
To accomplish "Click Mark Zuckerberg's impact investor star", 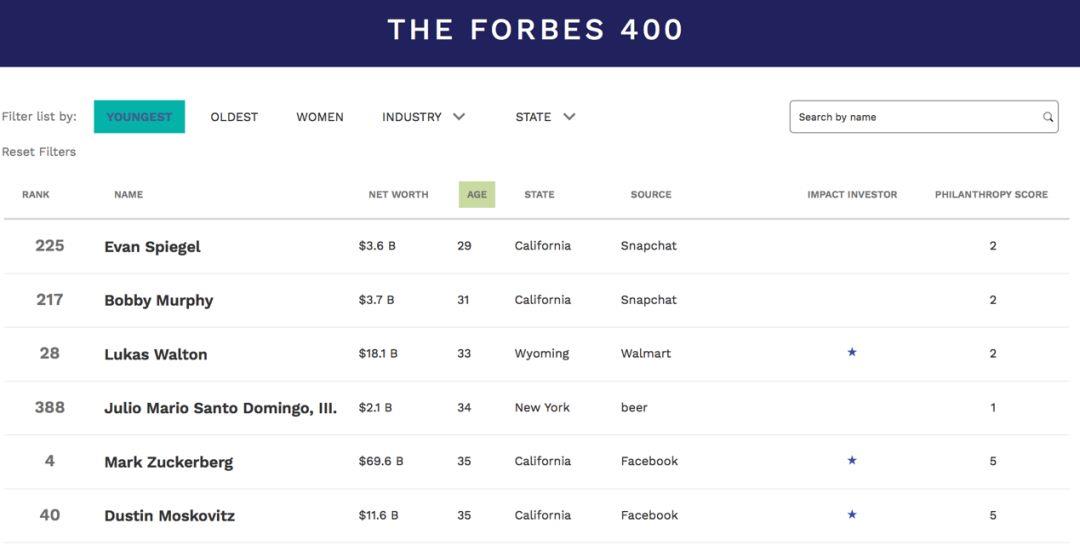I will tap(852, 461).
